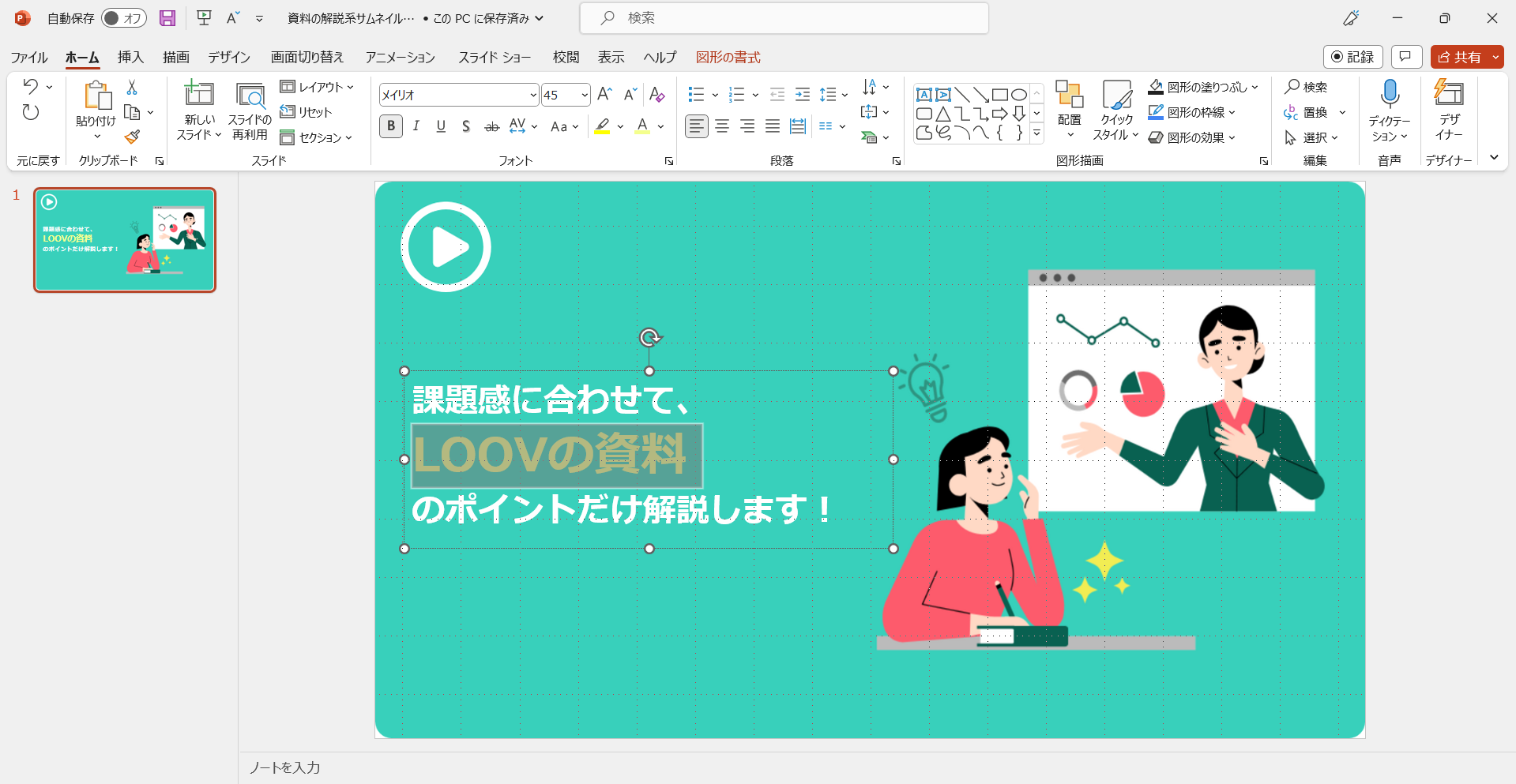The image size is (1516, 784).
Task: Open the Change Case Aa dropdown
Action: tap(564, 126)
